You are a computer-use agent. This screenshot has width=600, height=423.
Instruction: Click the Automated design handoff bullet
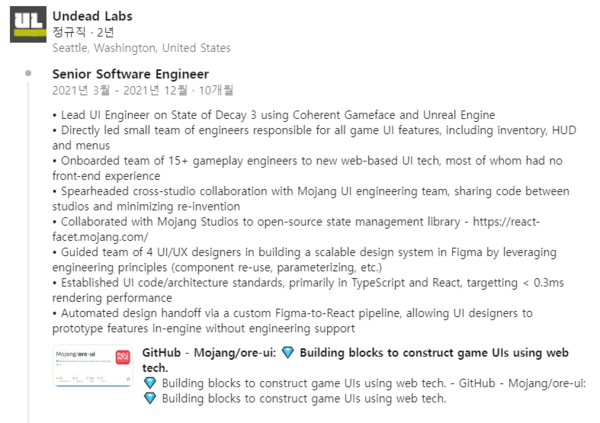tap(292, 320)
